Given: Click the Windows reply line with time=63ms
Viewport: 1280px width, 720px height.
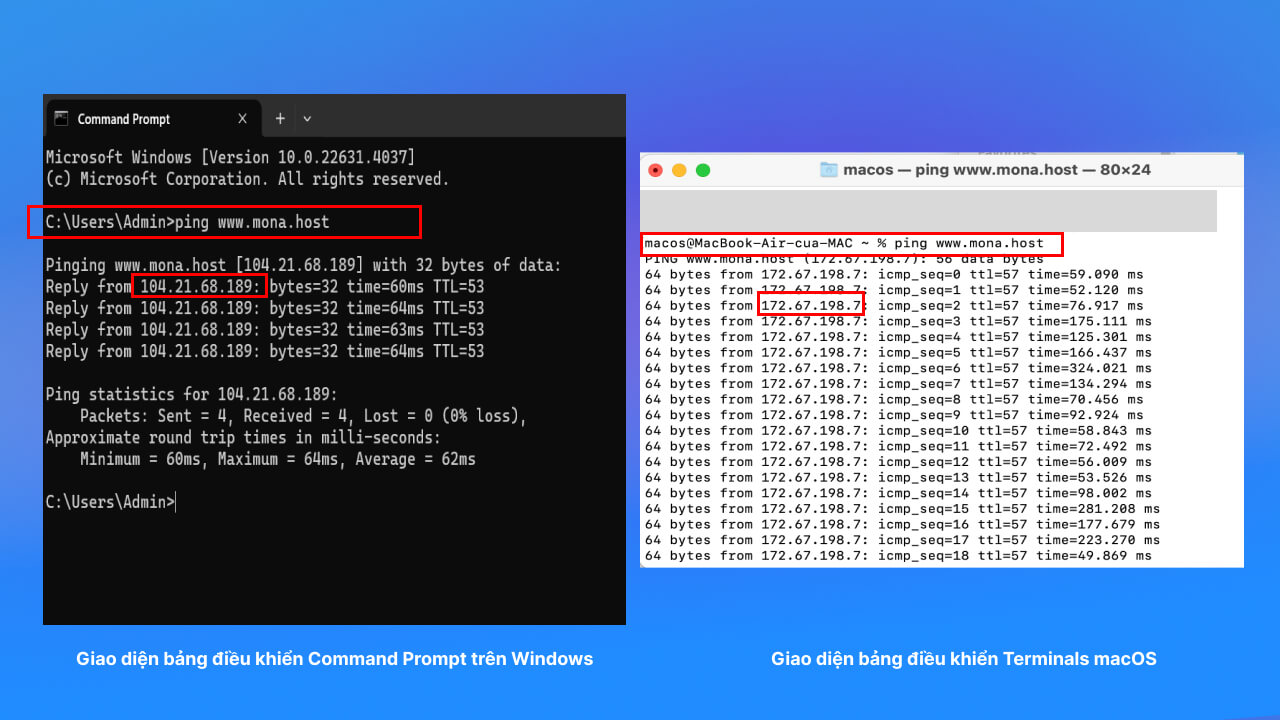Looking at the screenshot, I should 265,330.
